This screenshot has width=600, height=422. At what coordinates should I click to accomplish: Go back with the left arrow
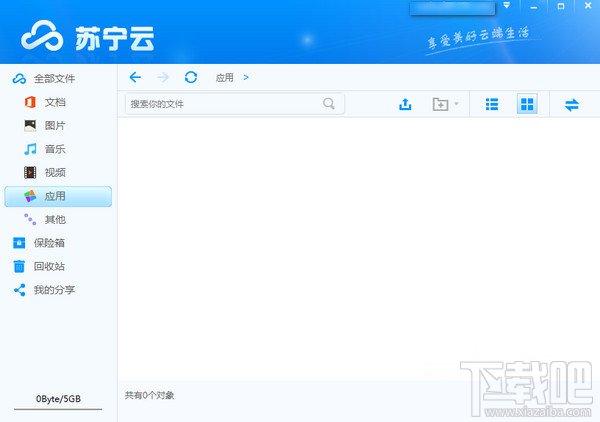135,77
